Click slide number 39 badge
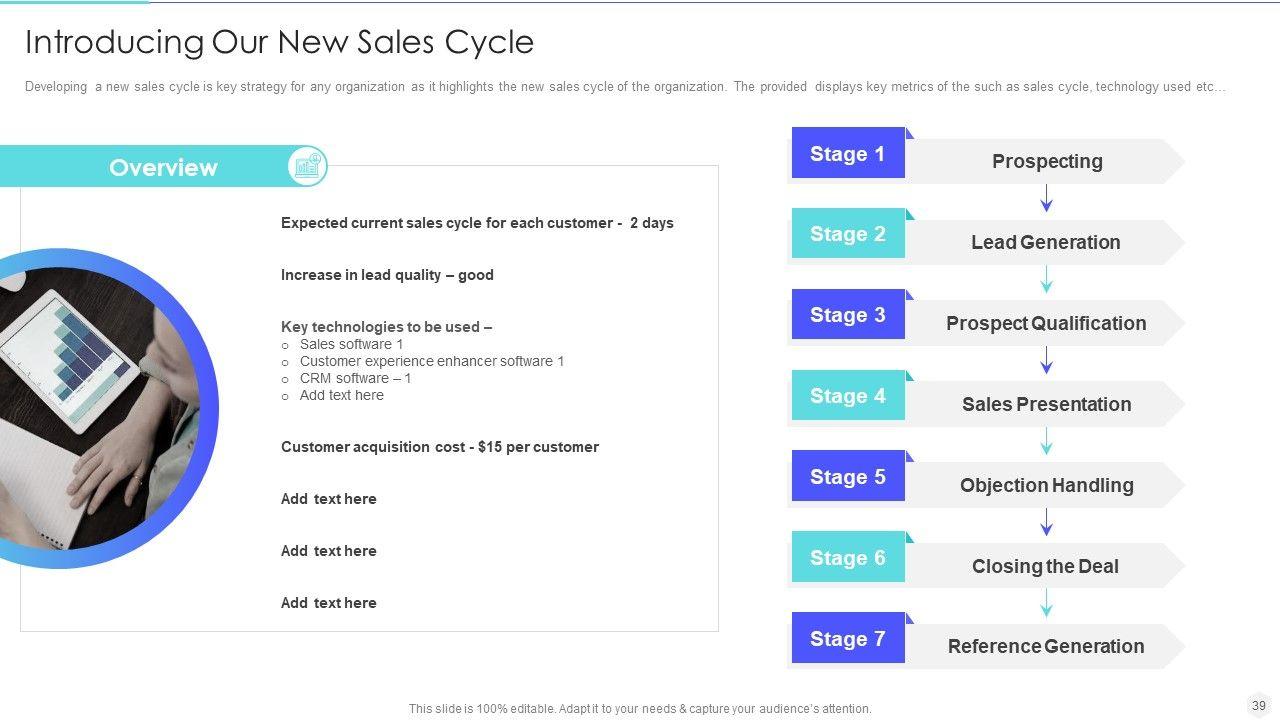 tap(1258, 705)
